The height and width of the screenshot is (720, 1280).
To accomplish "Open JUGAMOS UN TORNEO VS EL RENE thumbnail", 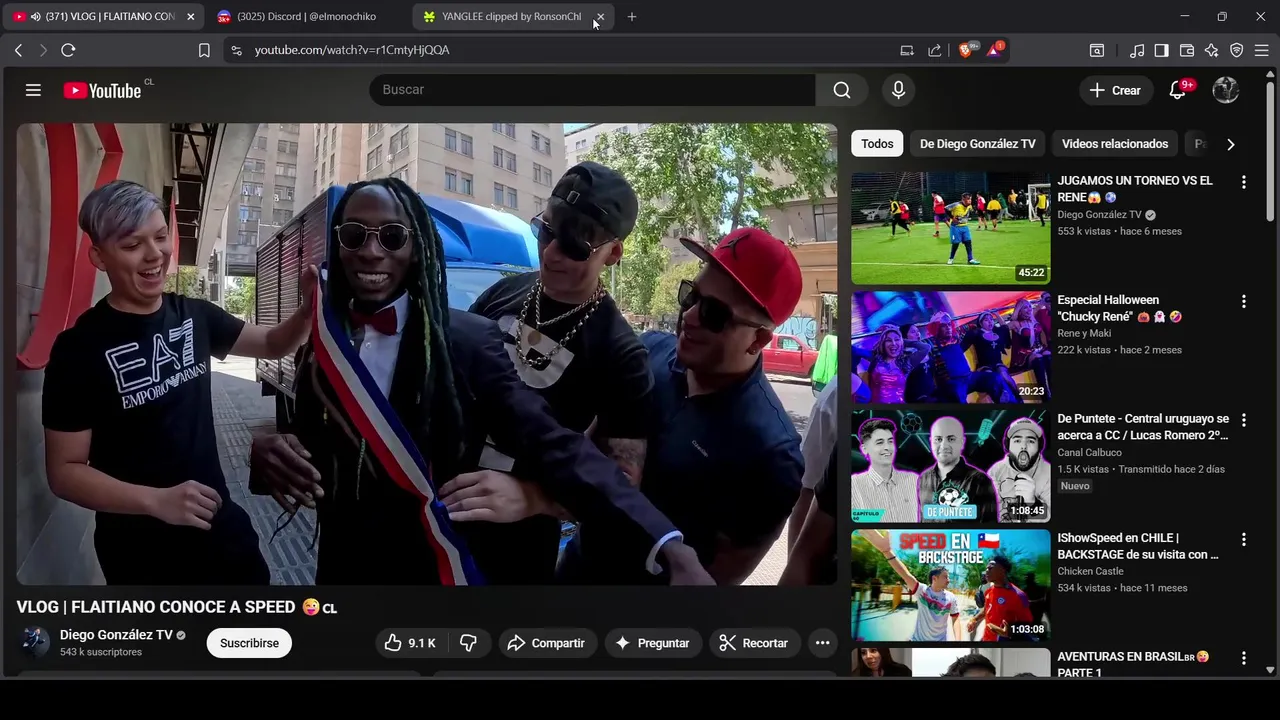I will point(950,228).
